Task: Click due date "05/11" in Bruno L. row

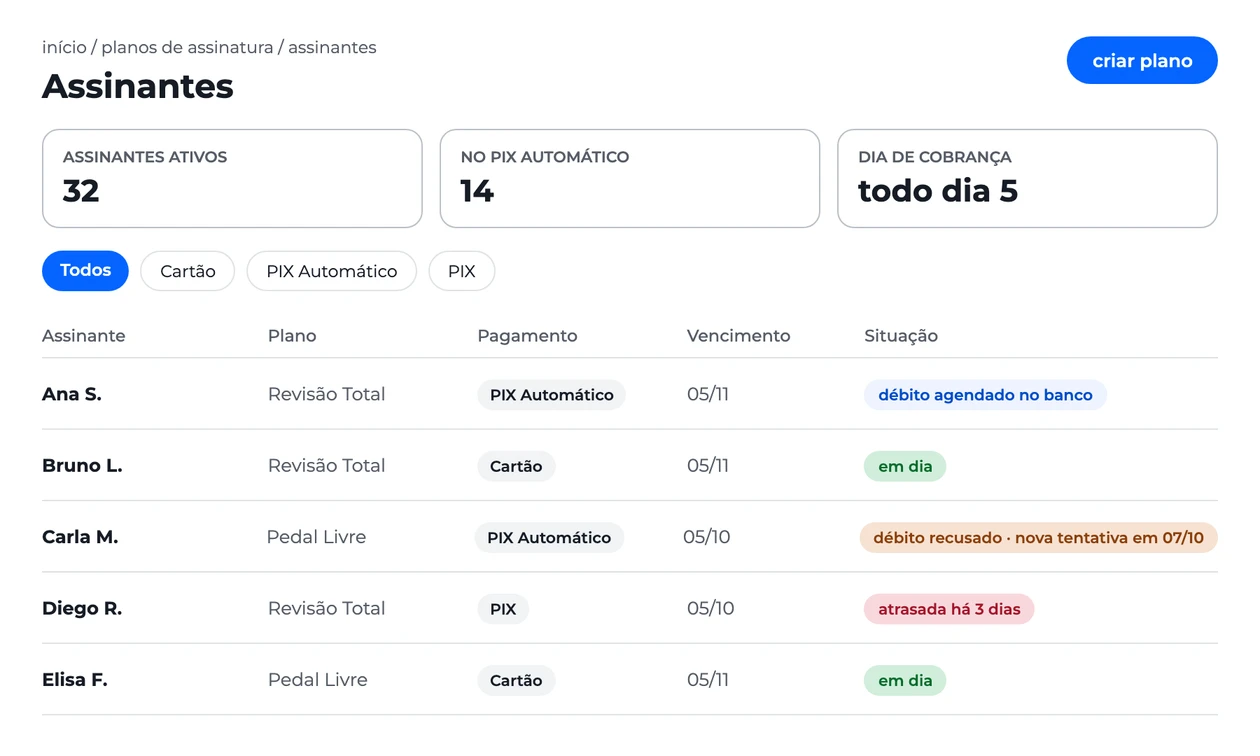Action: (x=708, y=465)
